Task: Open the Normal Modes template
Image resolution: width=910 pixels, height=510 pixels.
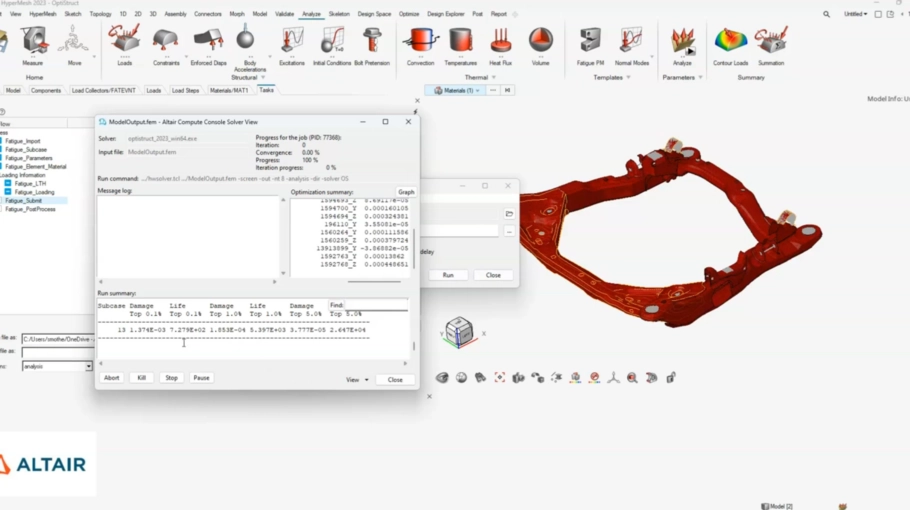Action: tap(631, 41)
